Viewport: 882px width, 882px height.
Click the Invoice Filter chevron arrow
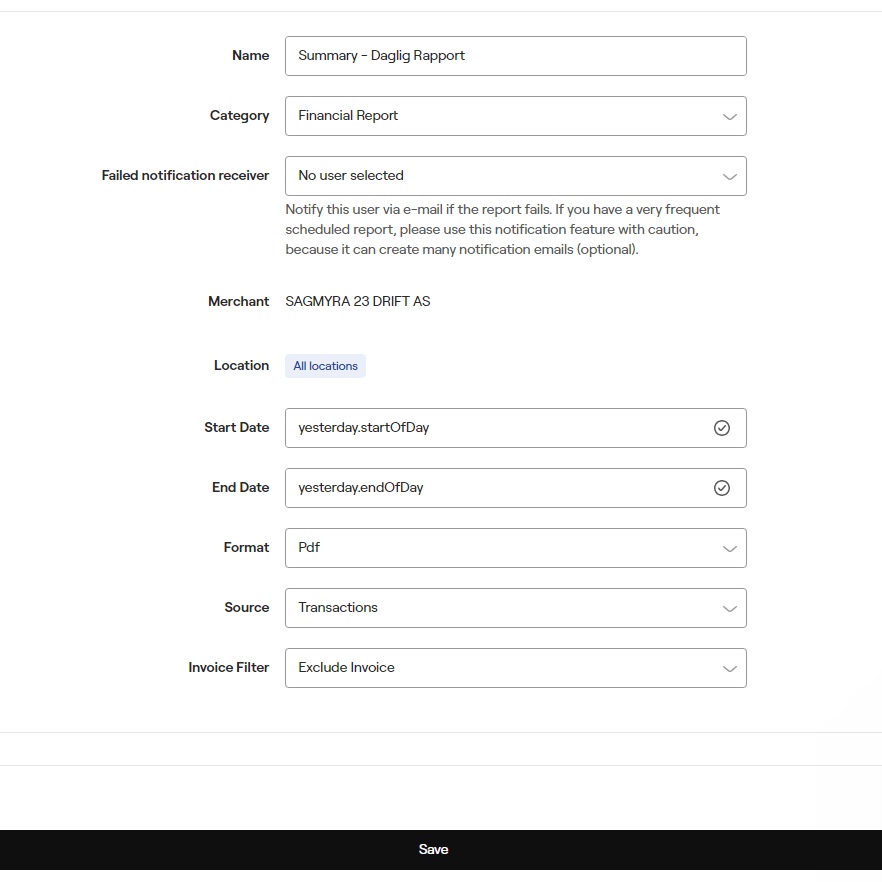(729, 669)
